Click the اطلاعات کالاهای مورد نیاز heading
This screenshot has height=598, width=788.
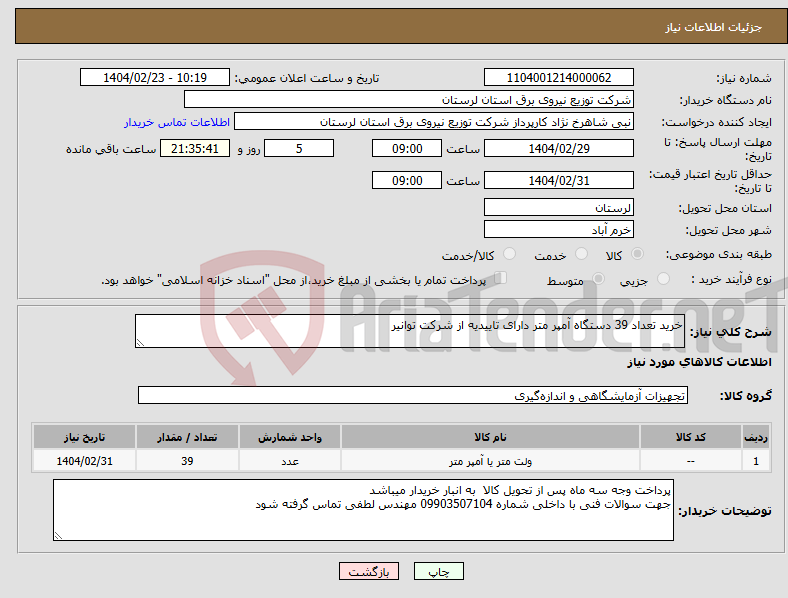[x=699, y=362]
